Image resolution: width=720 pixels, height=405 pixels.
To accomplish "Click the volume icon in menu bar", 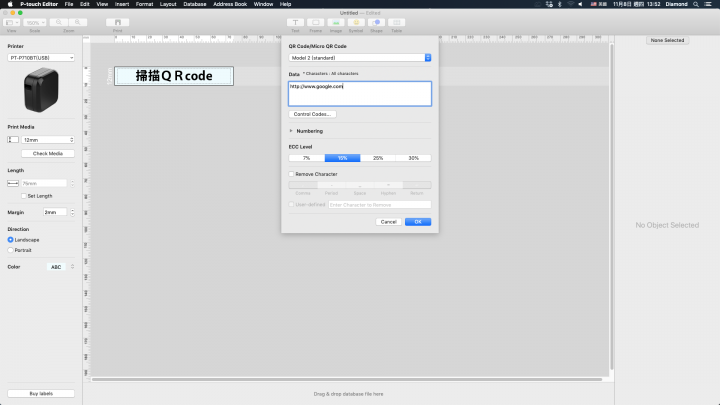I will coord(580,4).
